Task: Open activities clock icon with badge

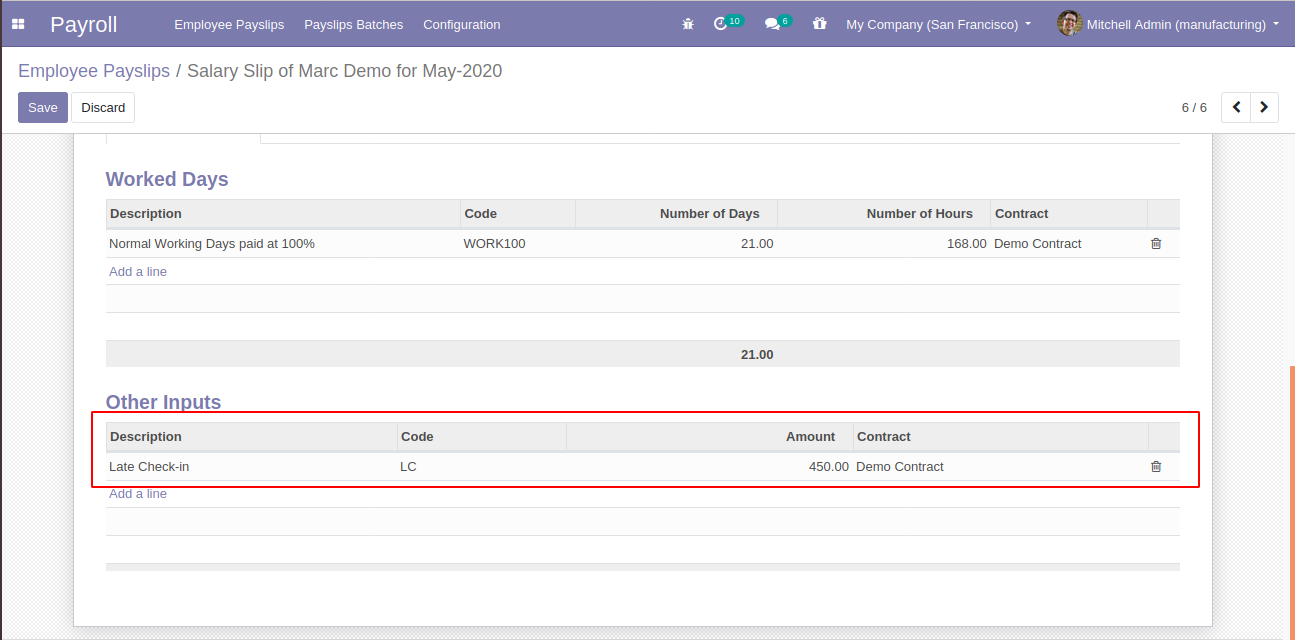Action: [721, 24]
